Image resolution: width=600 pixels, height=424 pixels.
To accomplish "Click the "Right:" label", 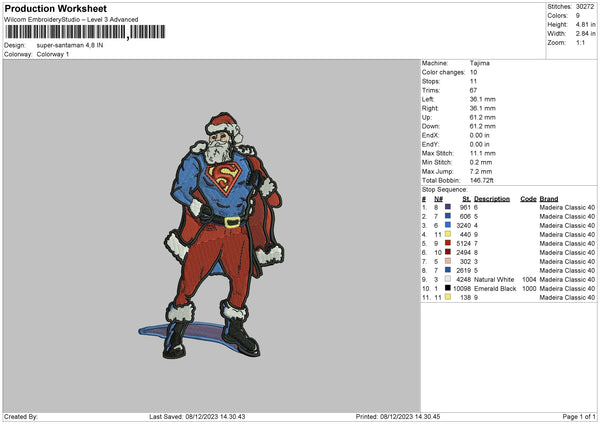I will (430, 108).
